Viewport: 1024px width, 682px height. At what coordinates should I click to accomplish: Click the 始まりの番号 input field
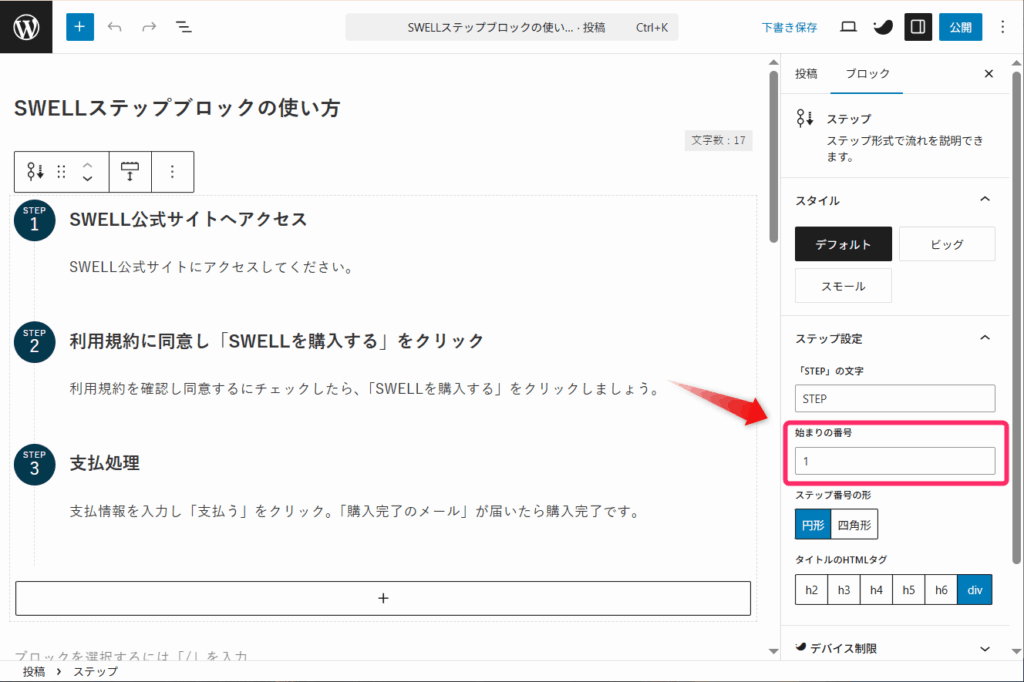coord(894,461)
